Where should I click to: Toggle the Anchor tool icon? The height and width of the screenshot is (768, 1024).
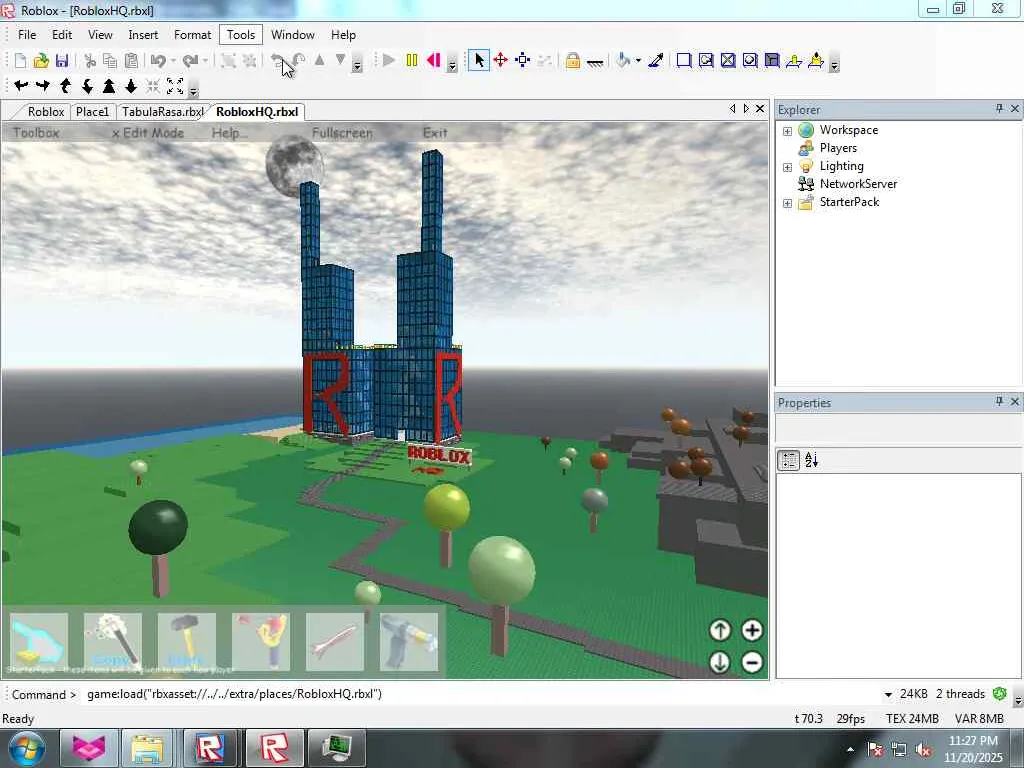point(595,62)
